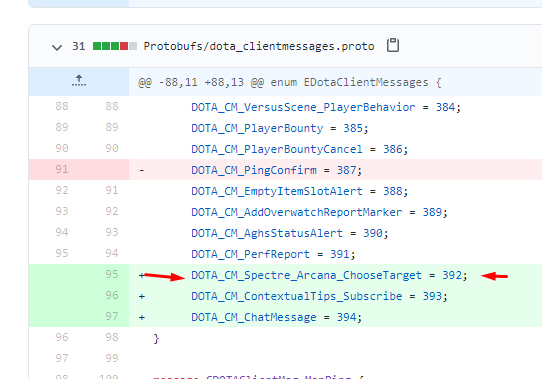Collapse the dota_clientmessages.proto file diff

tap(57, 47)
